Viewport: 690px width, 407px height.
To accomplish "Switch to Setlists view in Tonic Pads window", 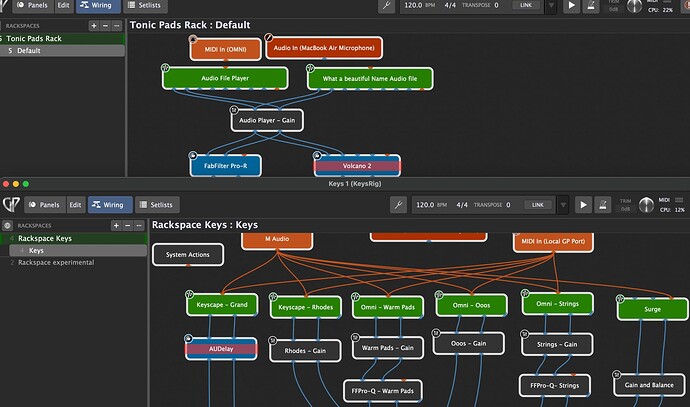I will click(145, 5).
